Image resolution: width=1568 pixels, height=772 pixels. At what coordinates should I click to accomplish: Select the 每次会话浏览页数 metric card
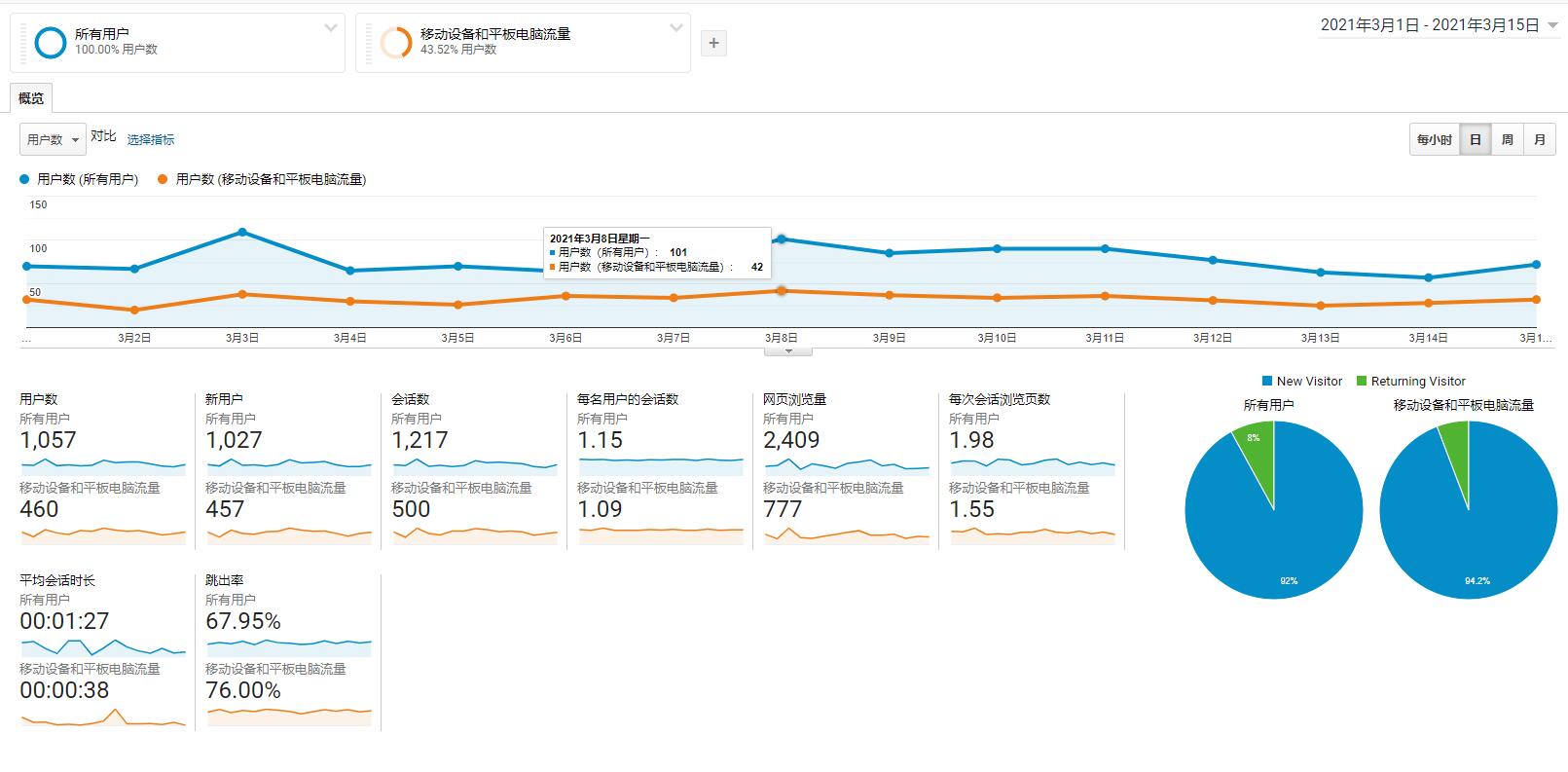[1032, 470]
